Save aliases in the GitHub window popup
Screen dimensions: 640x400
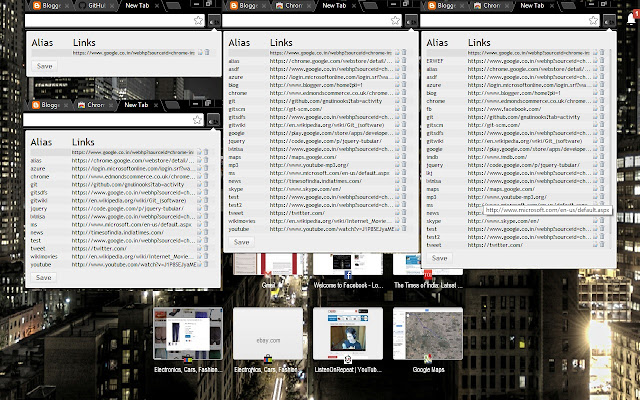point(44,66)
